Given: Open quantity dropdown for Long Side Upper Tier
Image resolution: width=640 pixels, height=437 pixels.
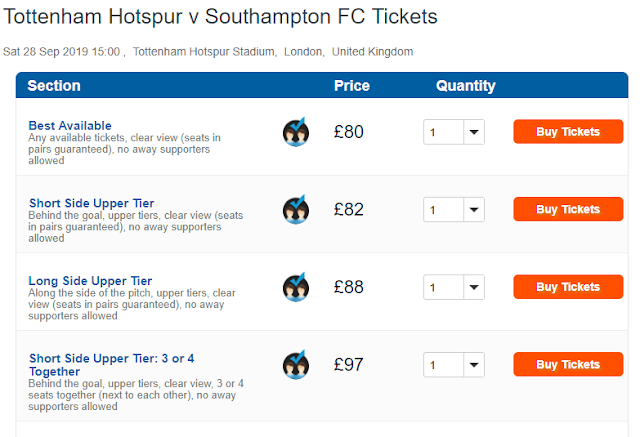Looking at the screenshot, I should click(x=453, y=287).
